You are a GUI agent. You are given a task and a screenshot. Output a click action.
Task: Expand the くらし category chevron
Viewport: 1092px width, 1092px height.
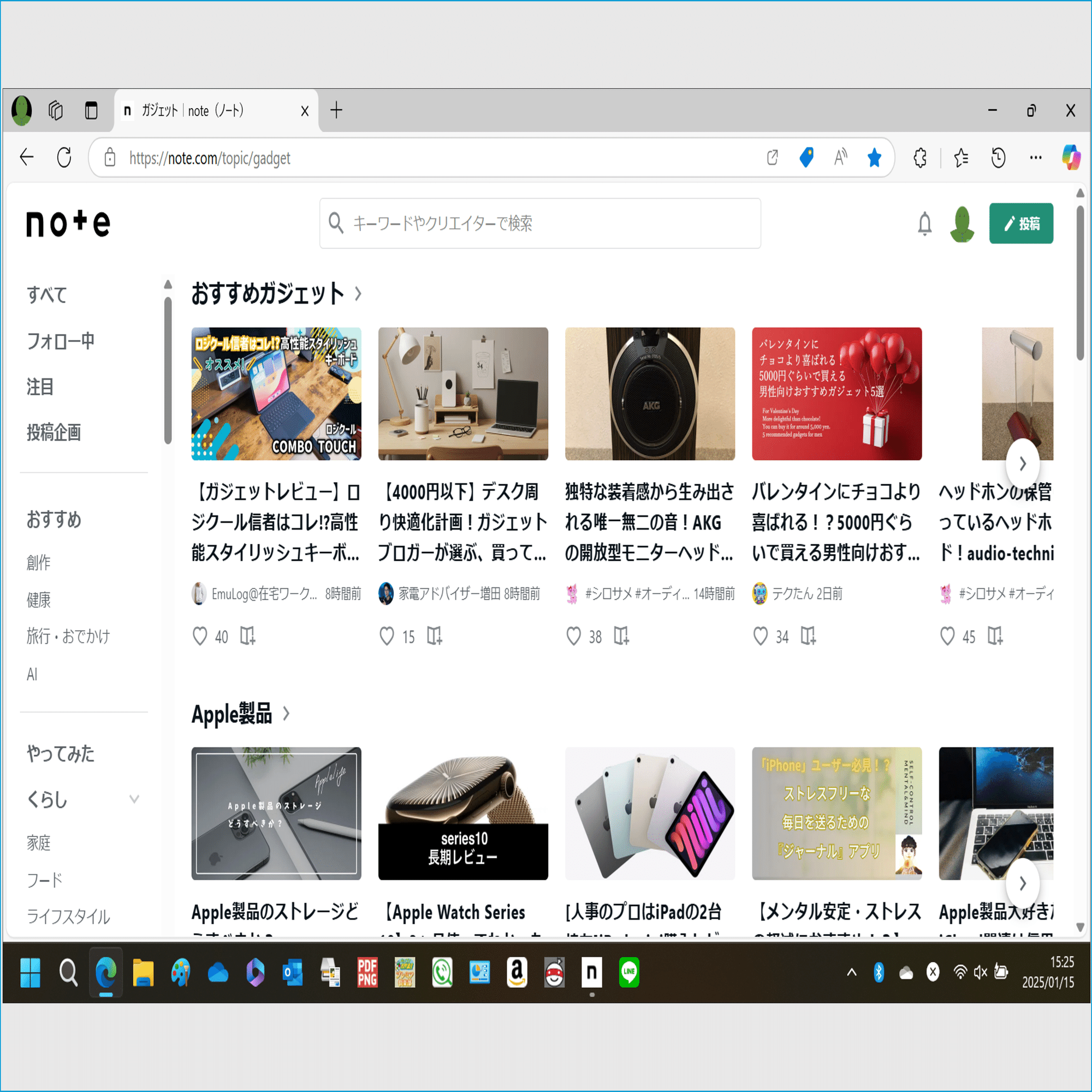point(134,799)
